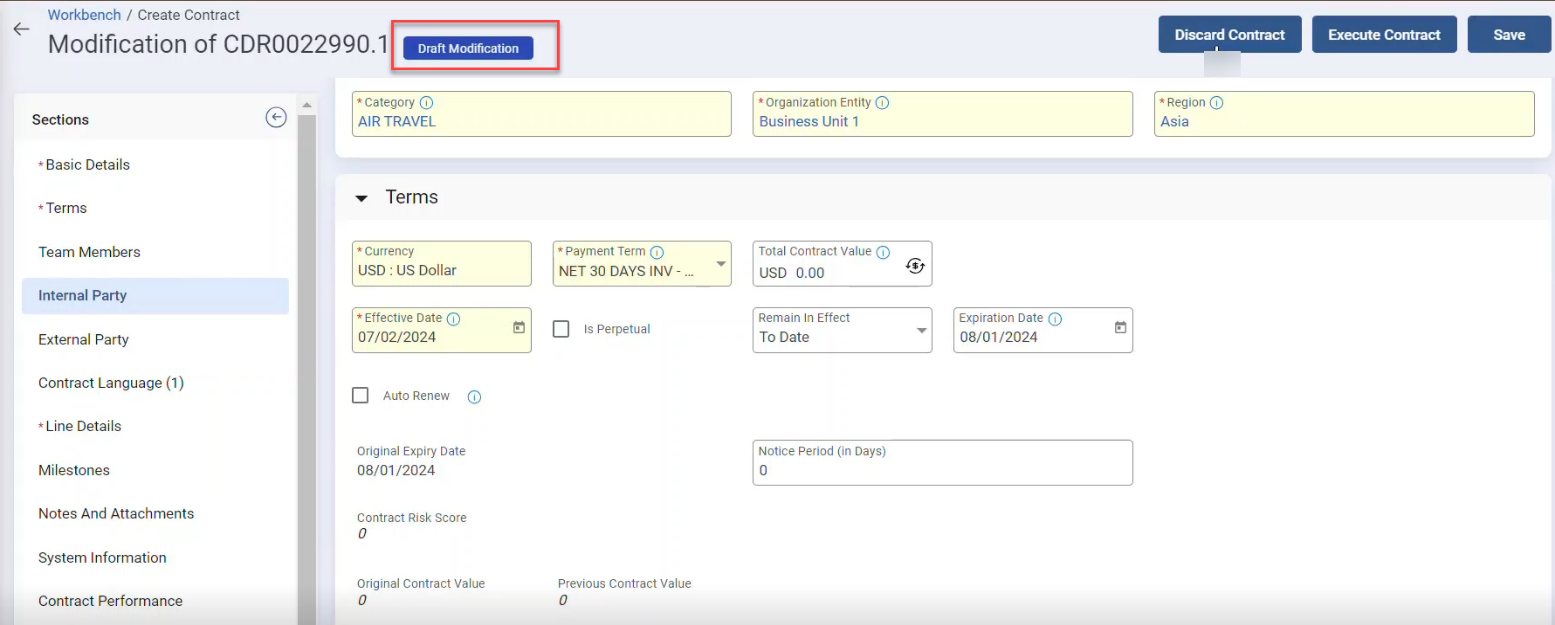Enable the Is Perpetual checkbox
This screenshot has width=1555, height=625.
(x=562, y=329)
